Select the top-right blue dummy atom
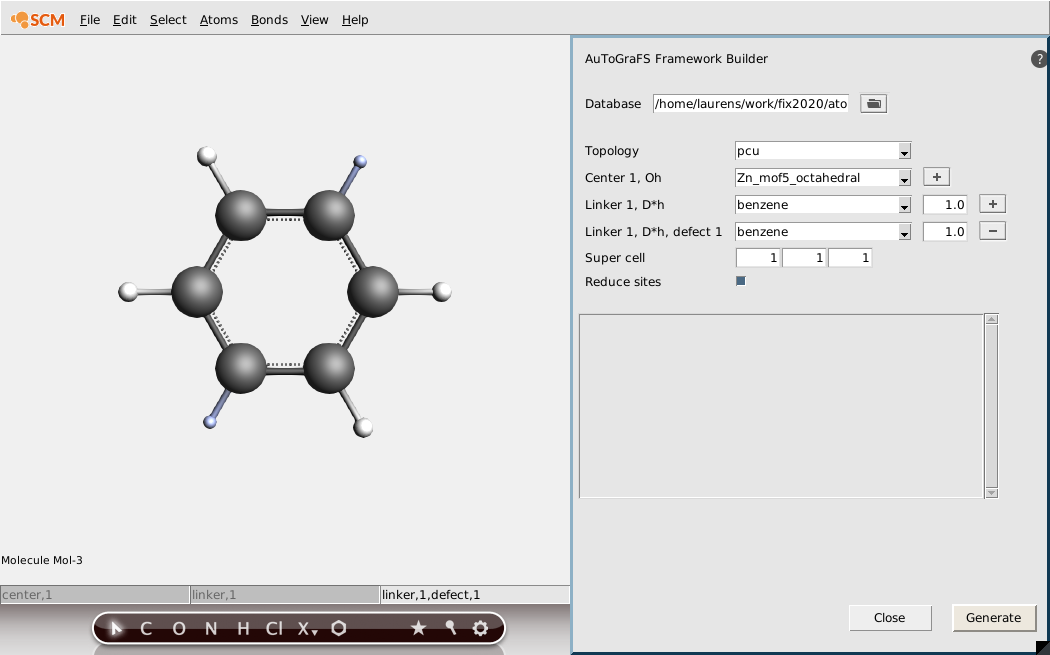This screenshot has width=1050, height=655. (360, 161)
